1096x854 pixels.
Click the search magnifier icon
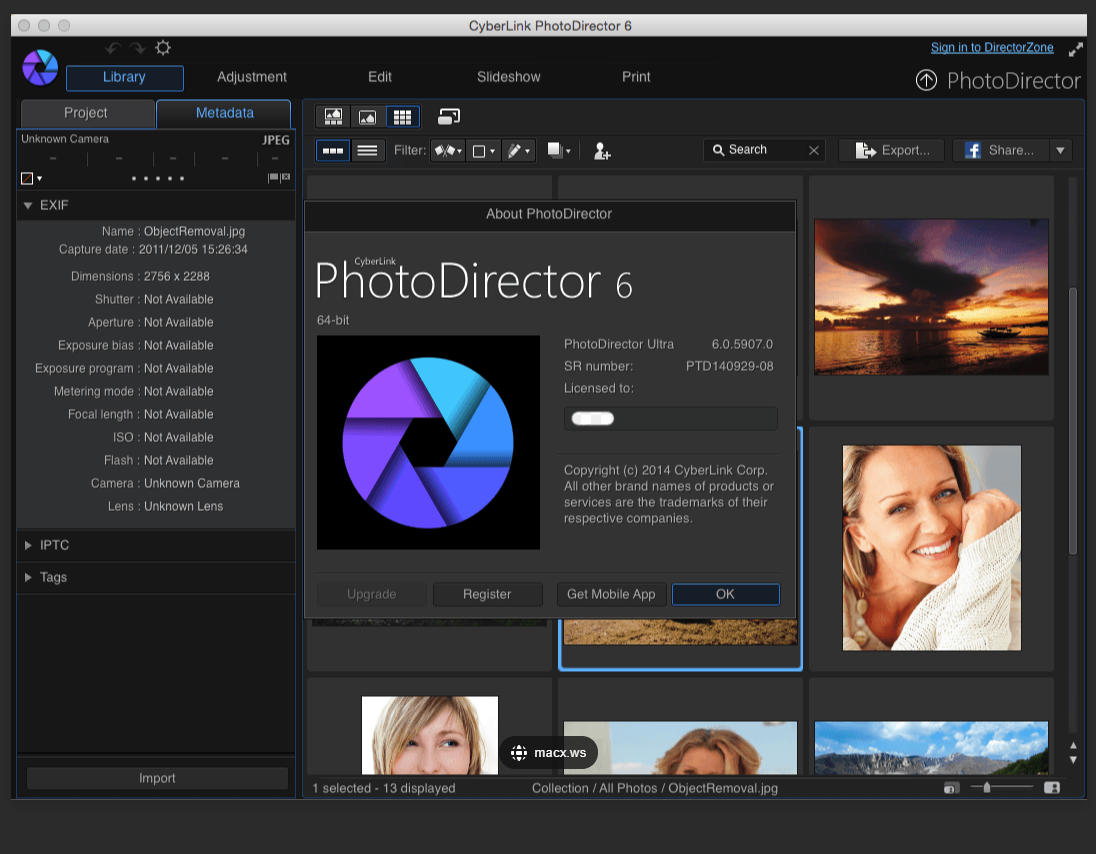pyautogui.click(x=718, y=150)
